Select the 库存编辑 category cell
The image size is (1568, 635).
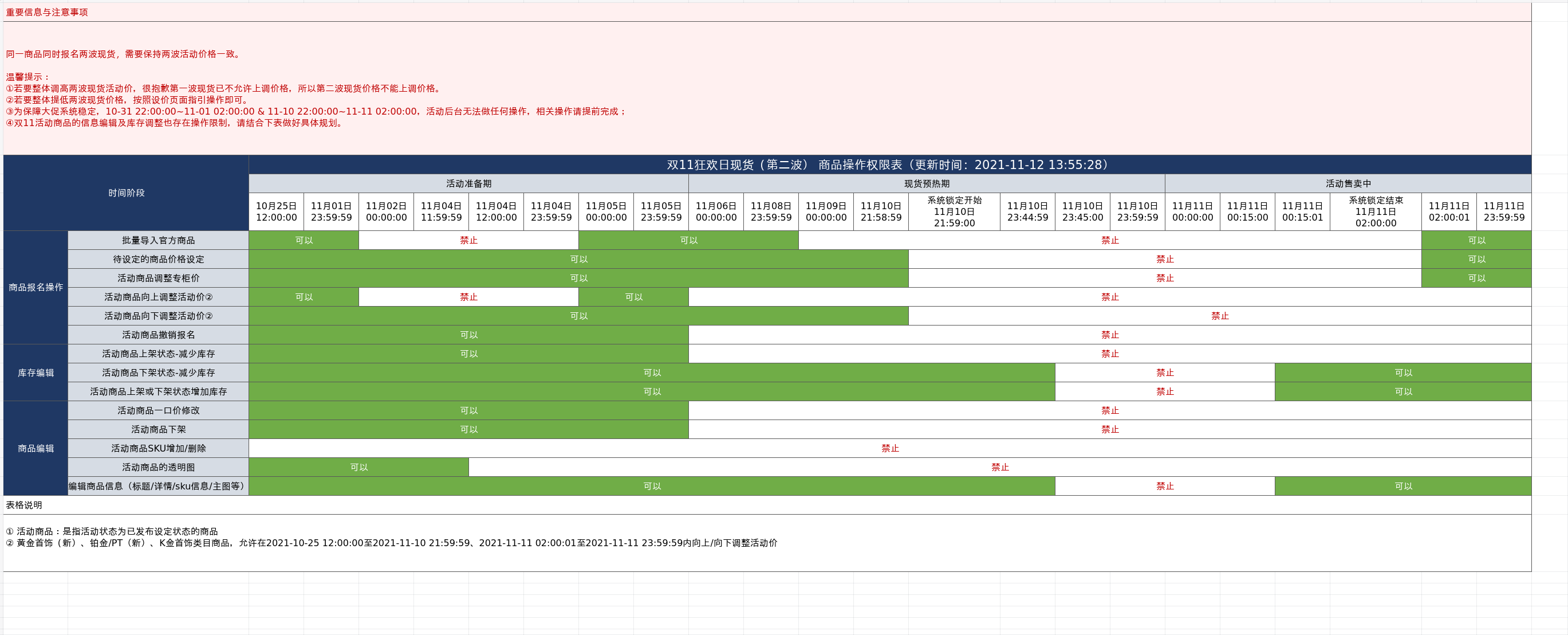coord(36,373)
